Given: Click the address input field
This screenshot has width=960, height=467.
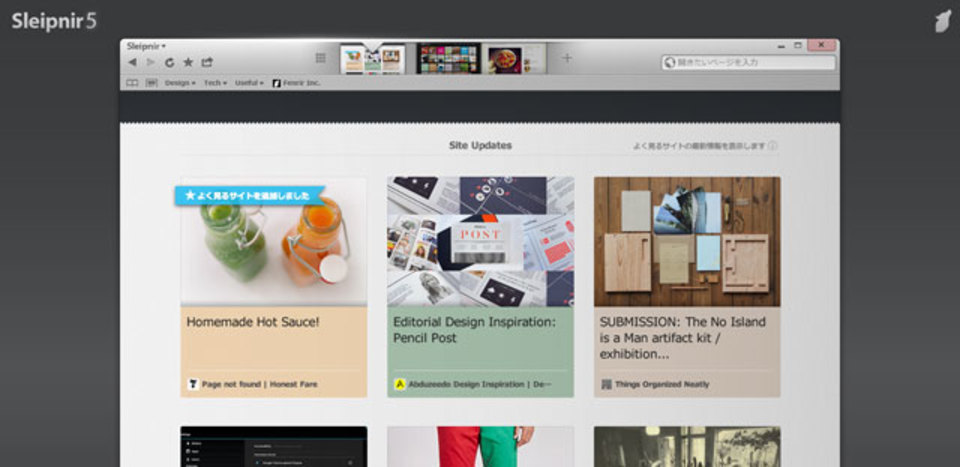Looking at the screenshot, I should [748, 62].
